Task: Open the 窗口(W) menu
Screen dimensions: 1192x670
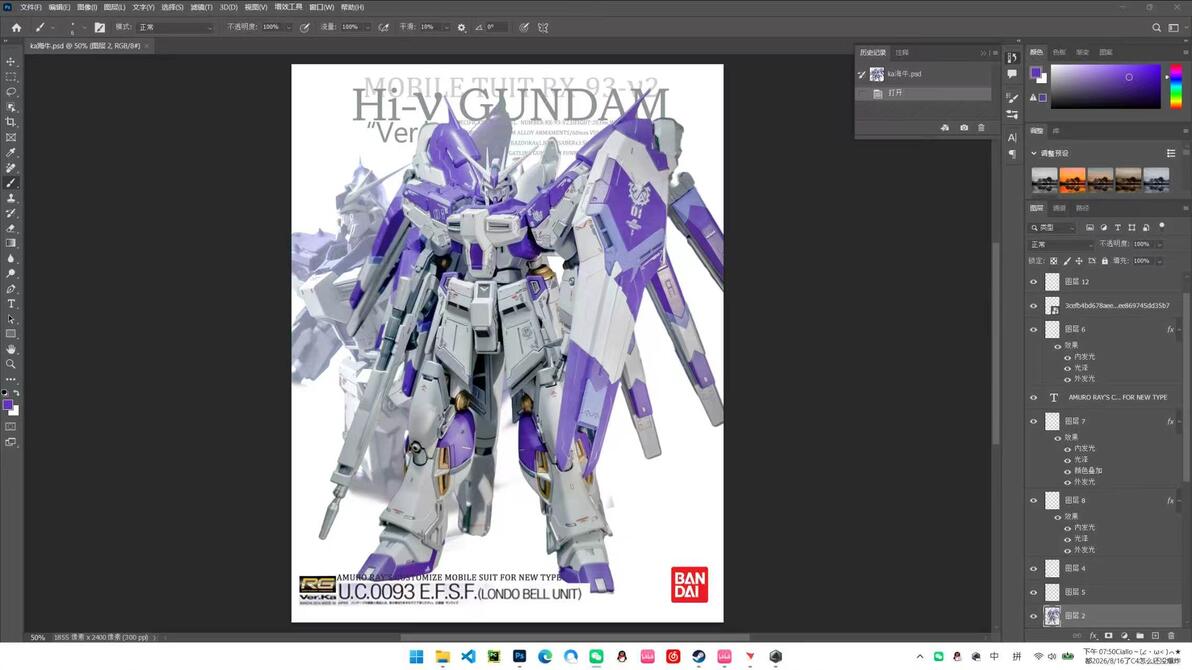Action: 322,7
